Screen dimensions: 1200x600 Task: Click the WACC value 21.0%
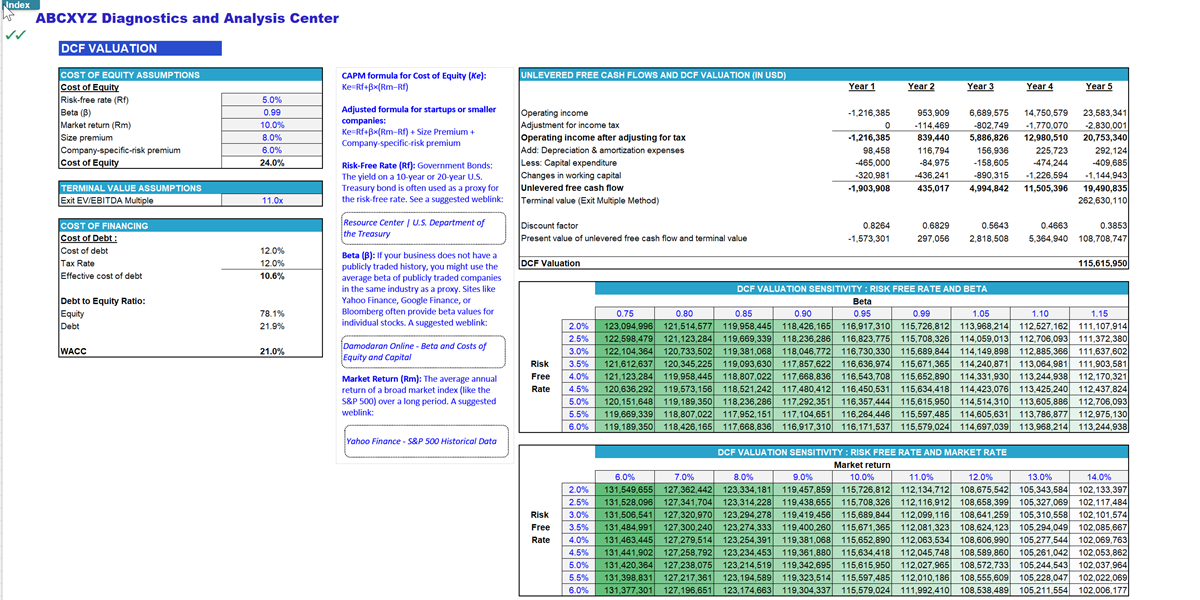[272, 352]
